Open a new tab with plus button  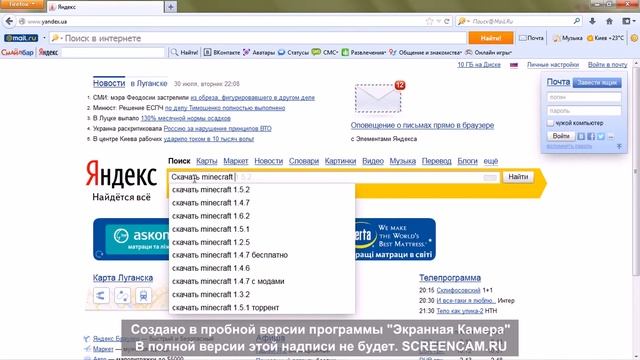(x=171, y=7)
